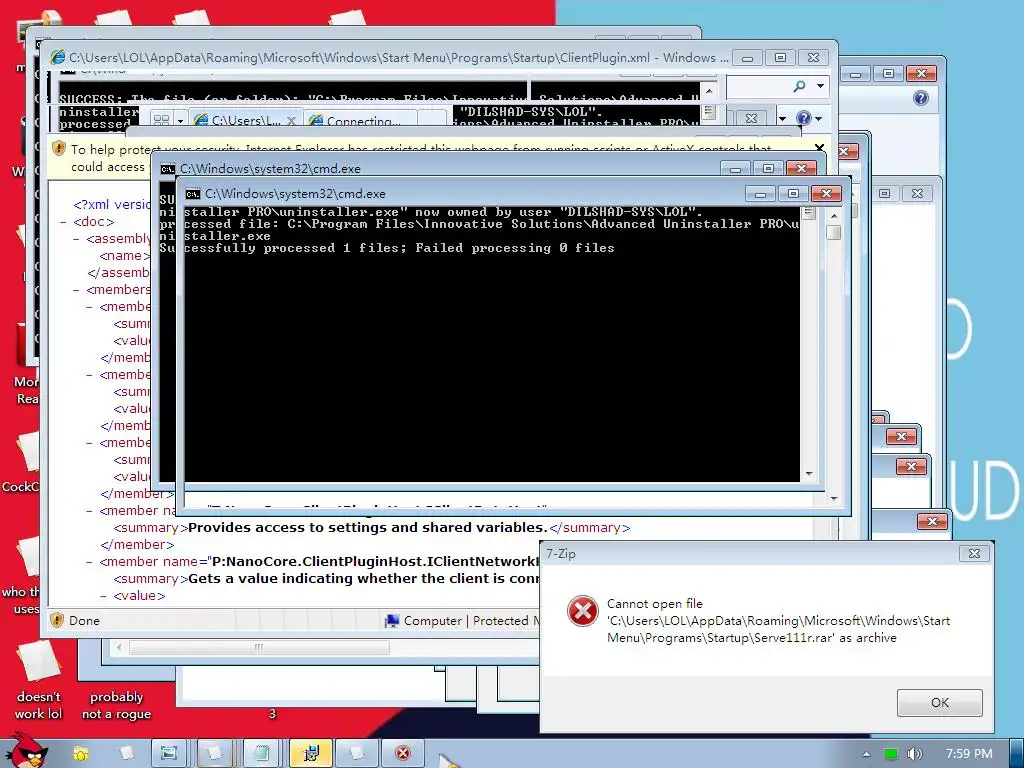Open IE Quick Tabs grid button
Image resolution: width=1024 pixels, height=768 pixels.
(x=161, y=120)
